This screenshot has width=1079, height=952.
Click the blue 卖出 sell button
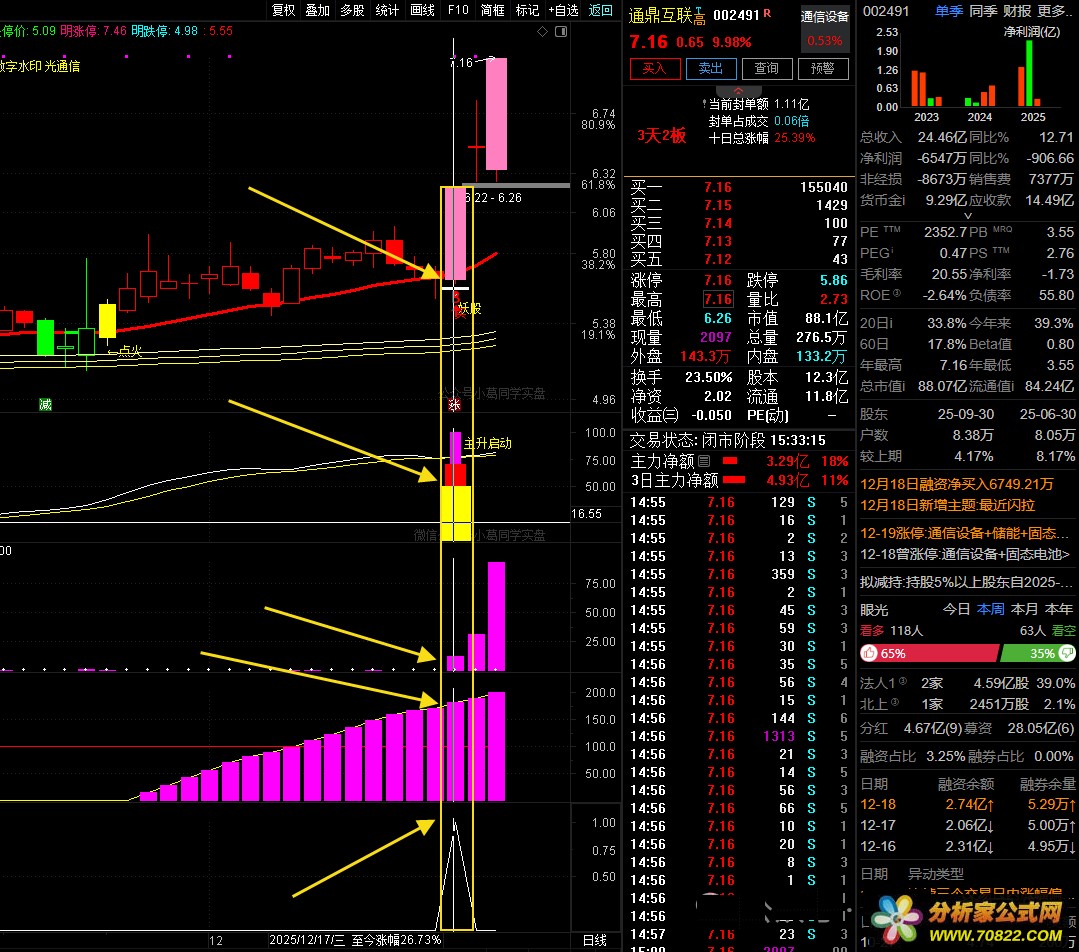pos(711,69)
